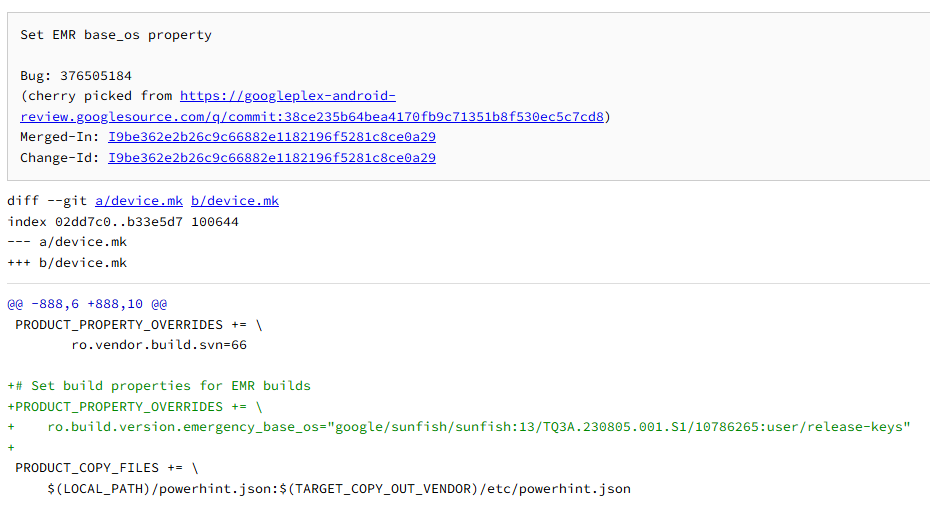930x530 pixels.
Task: Click the 'Bug: 376505184' line
Action: point(76,76)
